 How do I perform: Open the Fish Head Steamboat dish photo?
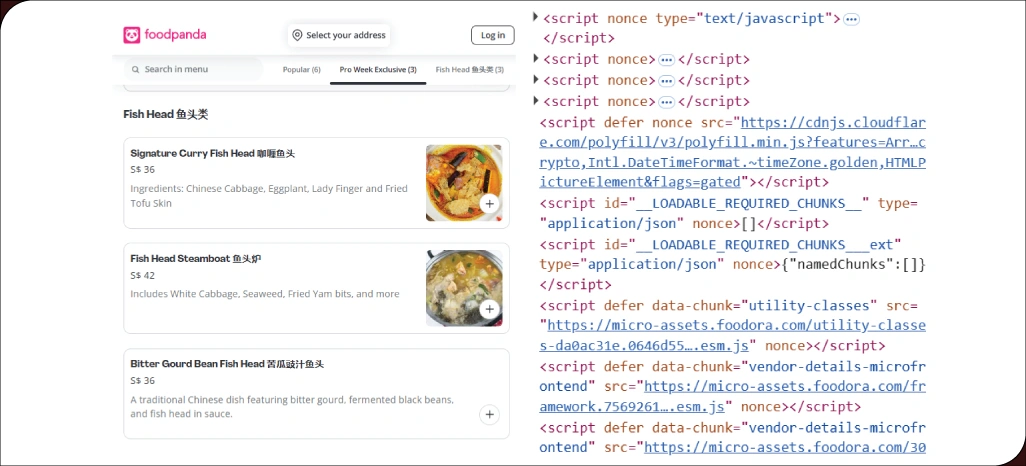click(x=463, y=287)
